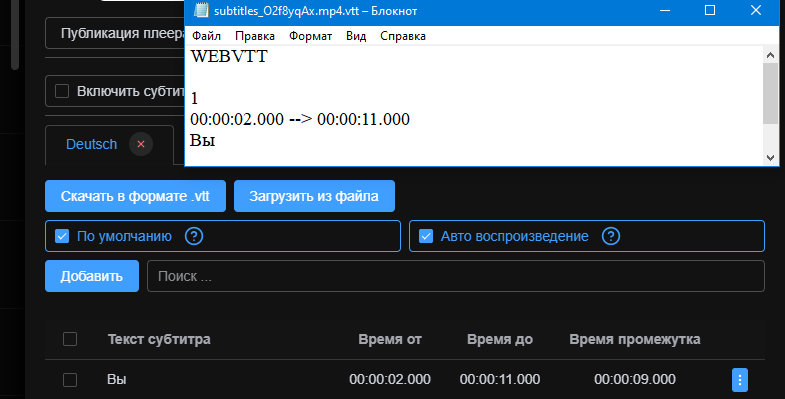The width and height of the screenshot is (785, 399).
Task: Open help icon next to Авто воспроизведение
Action: click(x=611, y=236)
